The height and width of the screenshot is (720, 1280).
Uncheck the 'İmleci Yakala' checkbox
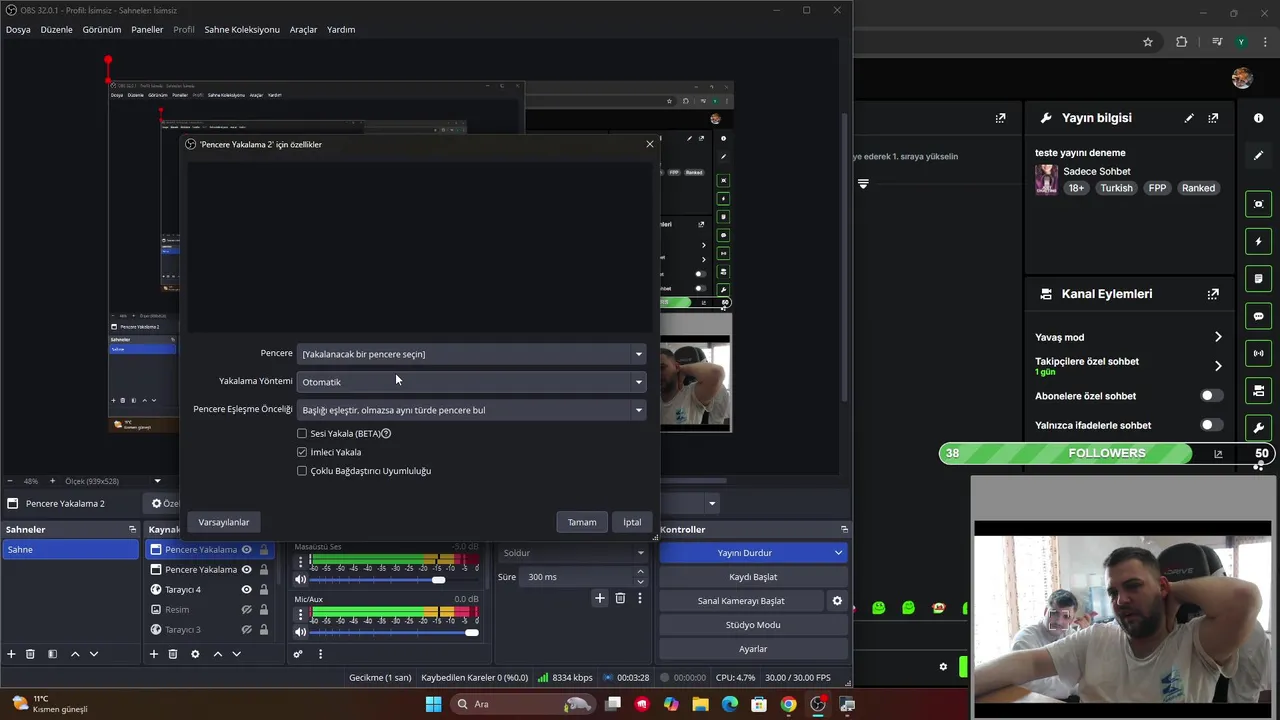tap(302, 452)
